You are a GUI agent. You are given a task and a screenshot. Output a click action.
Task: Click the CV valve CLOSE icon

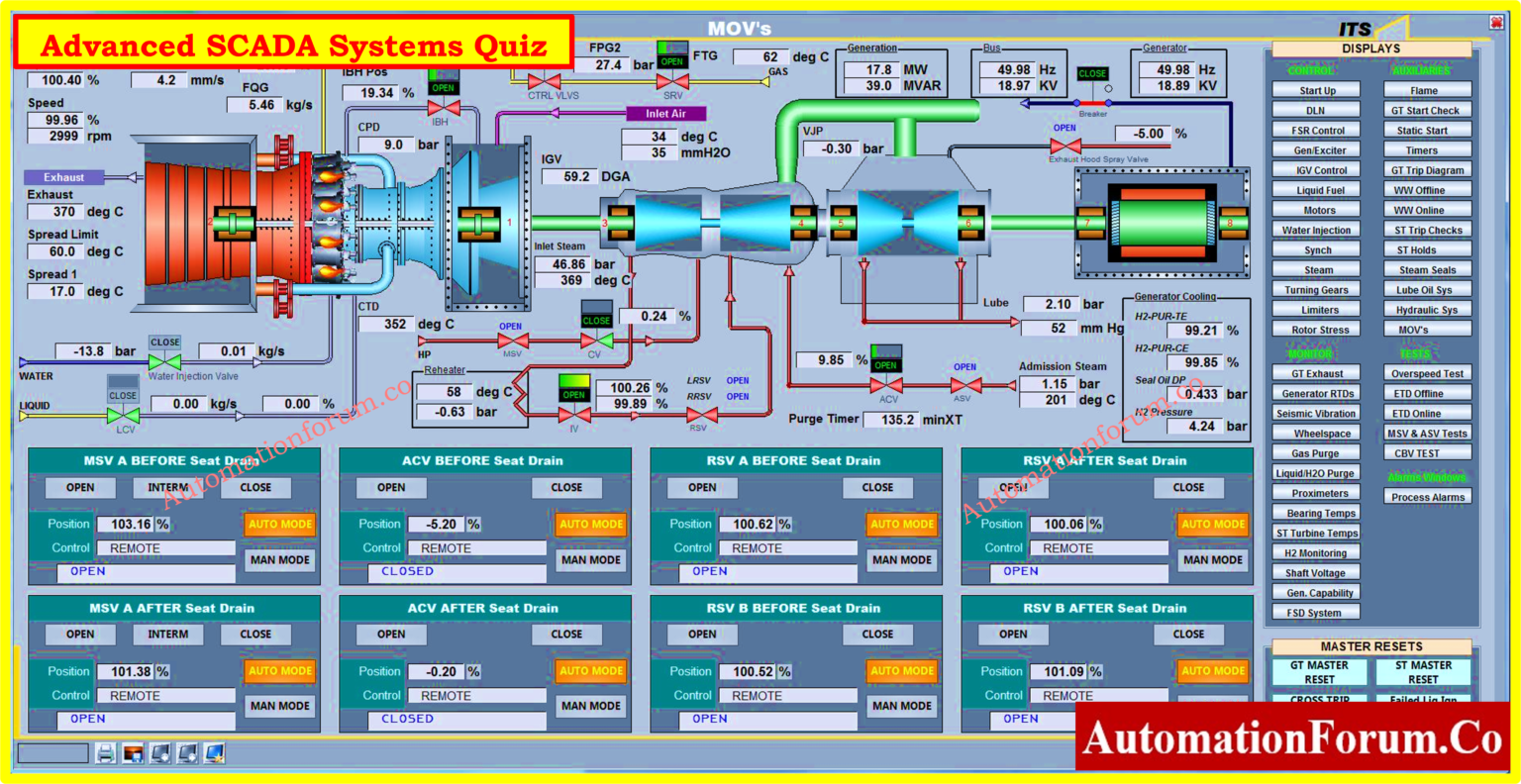pos(595,319)
